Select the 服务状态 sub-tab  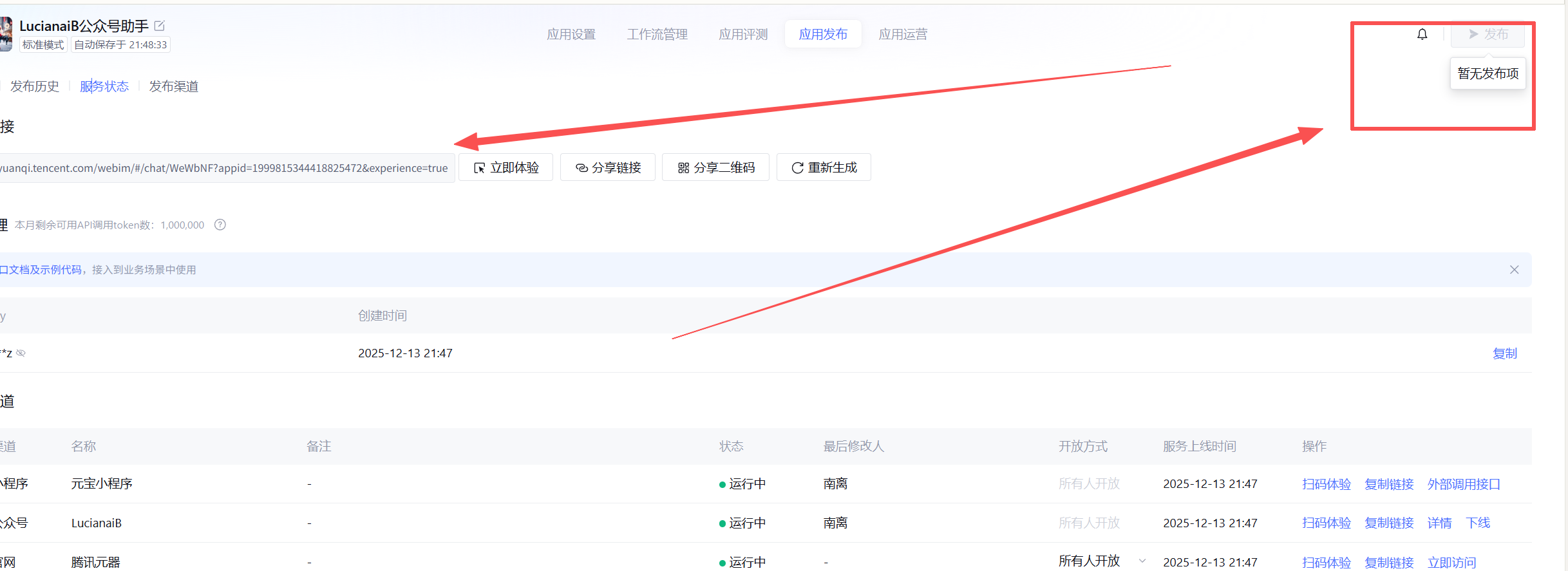pos(104,86)
